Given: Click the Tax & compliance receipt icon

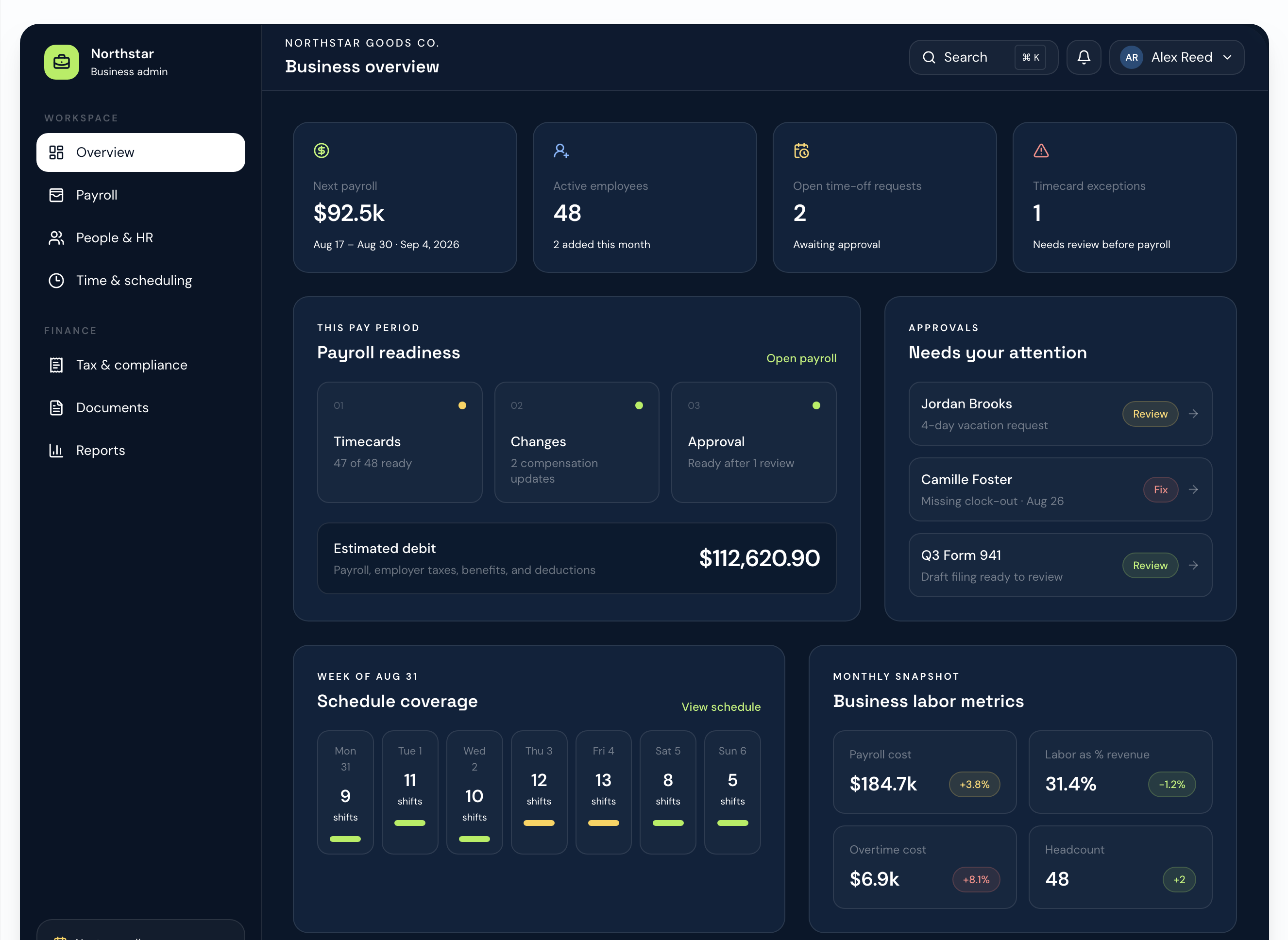Looking at the screenshot, I should 56,365.
